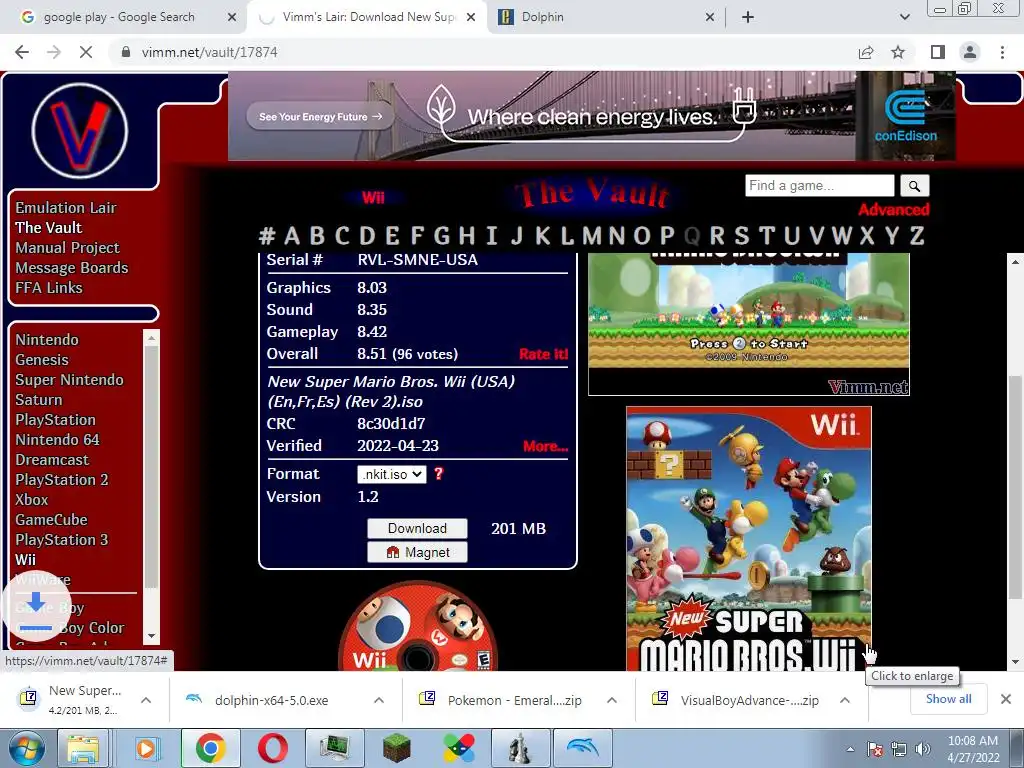The image size is (1024, 768).
Task: Click the site lock icon in address bar
Action: [125, 52]
